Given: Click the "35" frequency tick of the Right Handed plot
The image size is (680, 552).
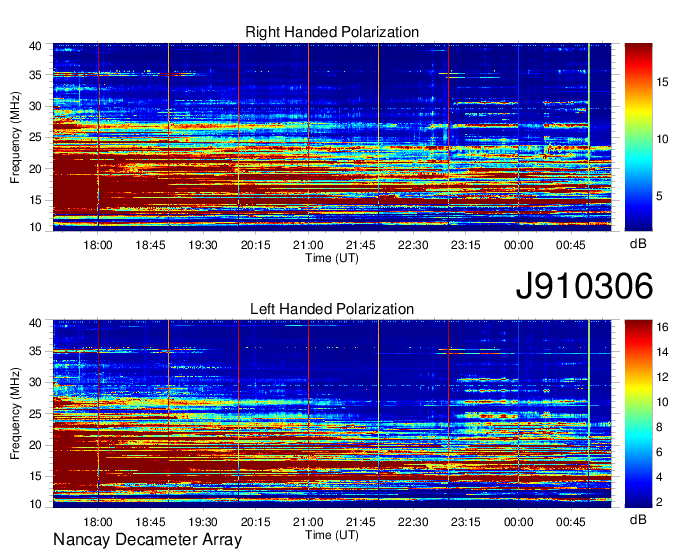Looking at the screenshot, I should pos(35,75).
